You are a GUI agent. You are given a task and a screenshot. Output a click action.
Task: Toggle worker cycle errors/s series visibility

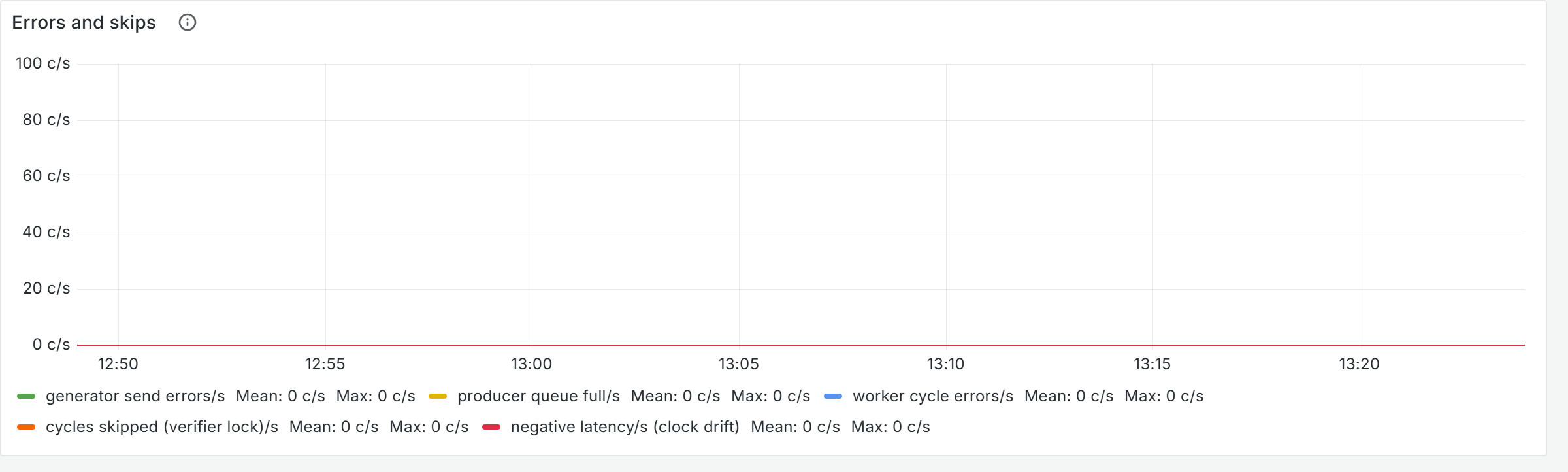pyautogui.click(x=933, y=396)
